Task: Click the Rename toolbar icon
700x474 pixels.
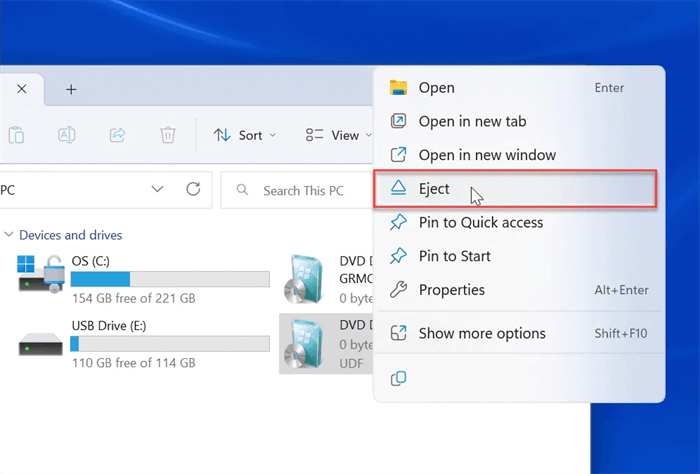Action: pyautogui.click(x=67, y=135)
